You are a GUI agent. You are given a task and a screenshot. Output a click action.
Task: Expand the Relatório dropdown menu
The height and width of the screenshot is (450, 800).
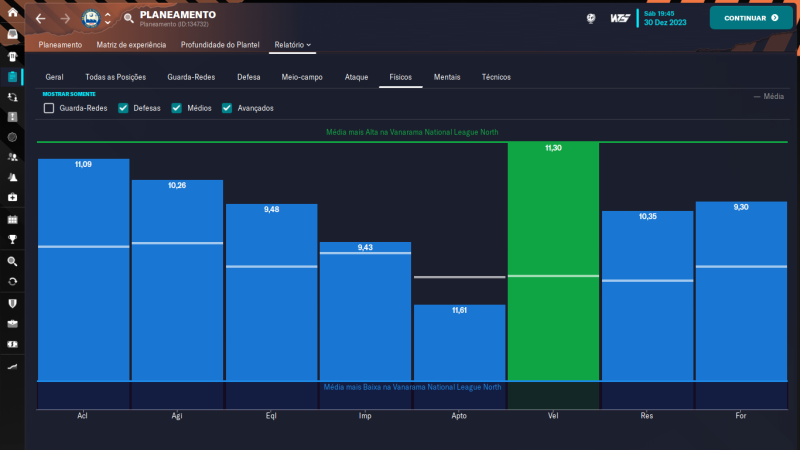click(x=293, y=45)
